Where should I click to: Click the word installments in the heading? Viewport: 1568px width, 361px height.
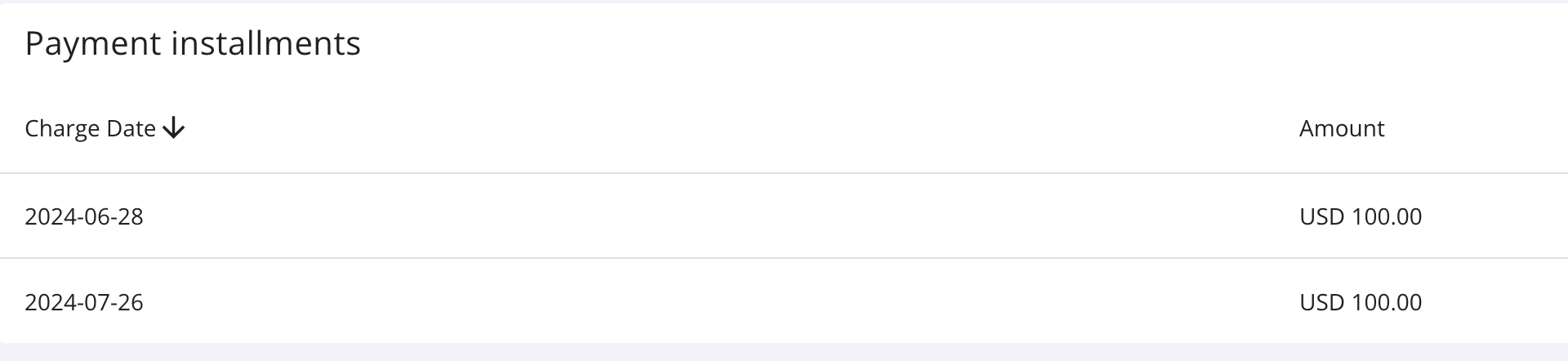pos(266,42)
